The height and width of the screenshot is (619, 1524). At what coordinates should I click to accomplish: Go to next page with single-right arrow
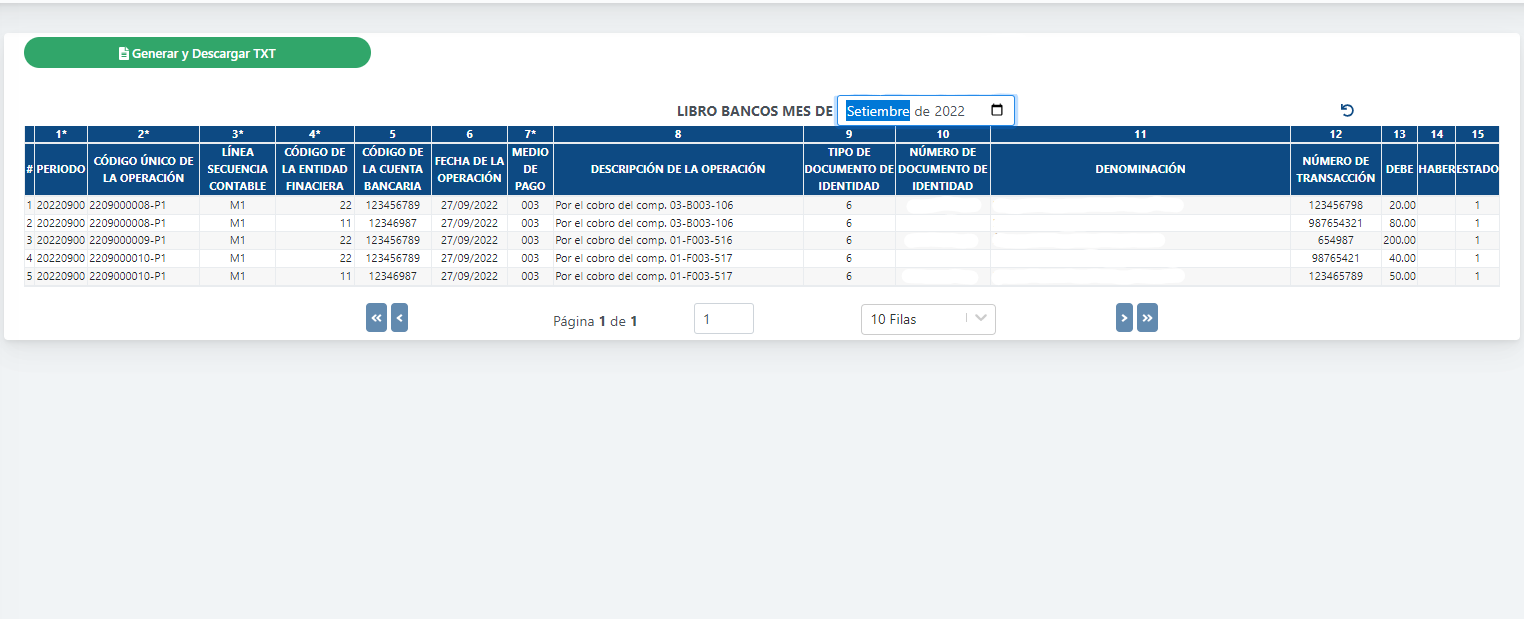coord(1124,318)
